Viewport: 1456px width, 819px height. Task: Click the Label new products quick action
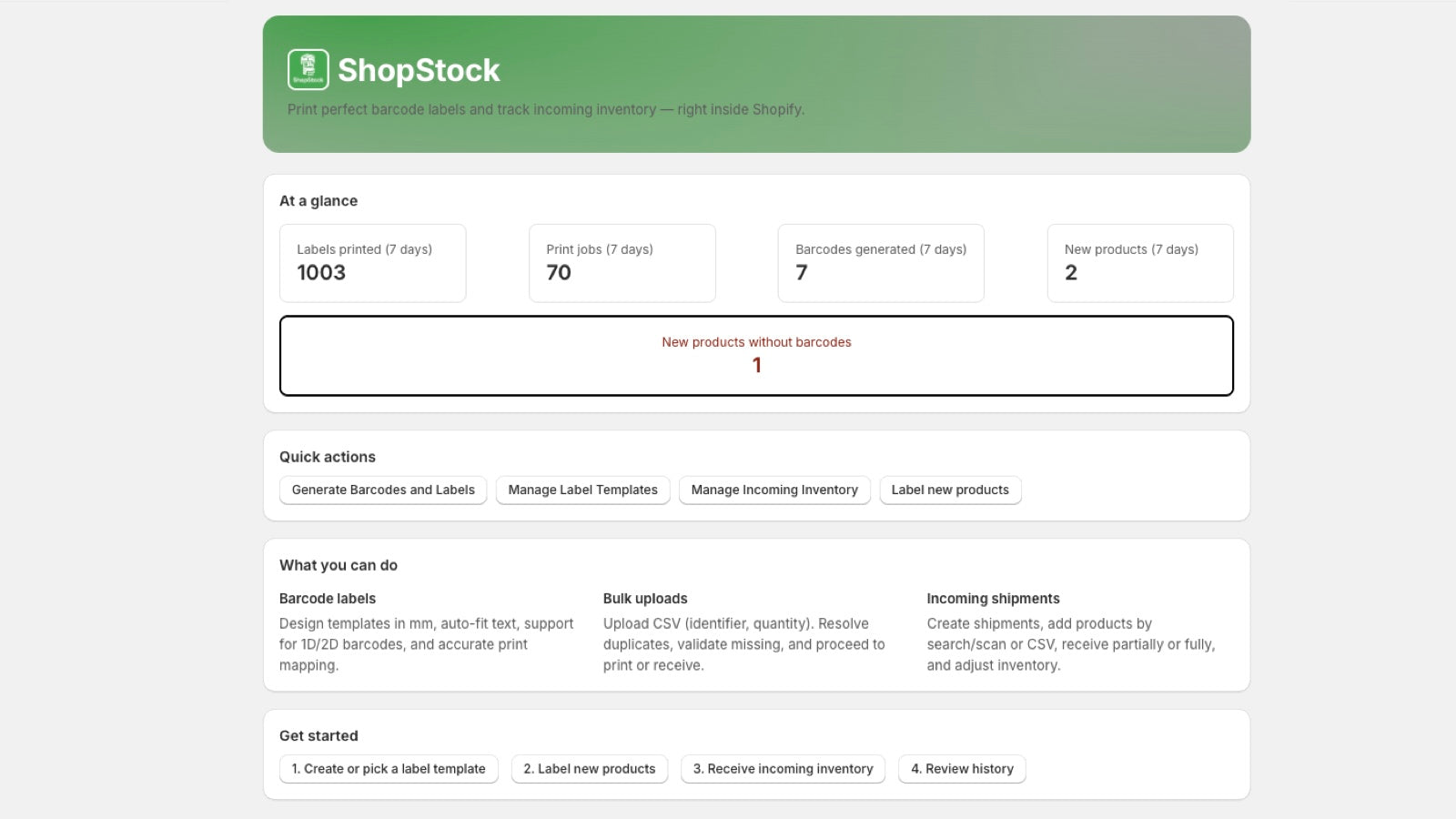coord(950,490)
